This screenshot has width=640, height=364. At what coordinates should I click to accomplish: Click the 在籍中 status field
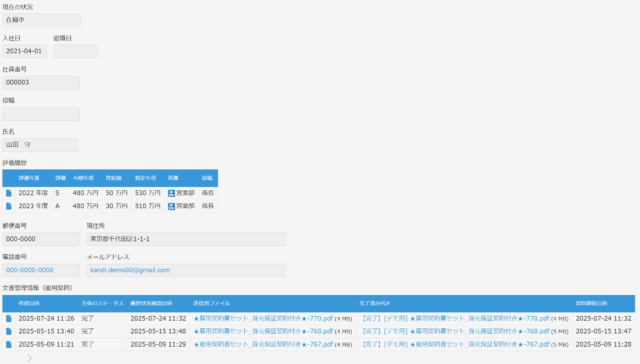tap(41, 20)
